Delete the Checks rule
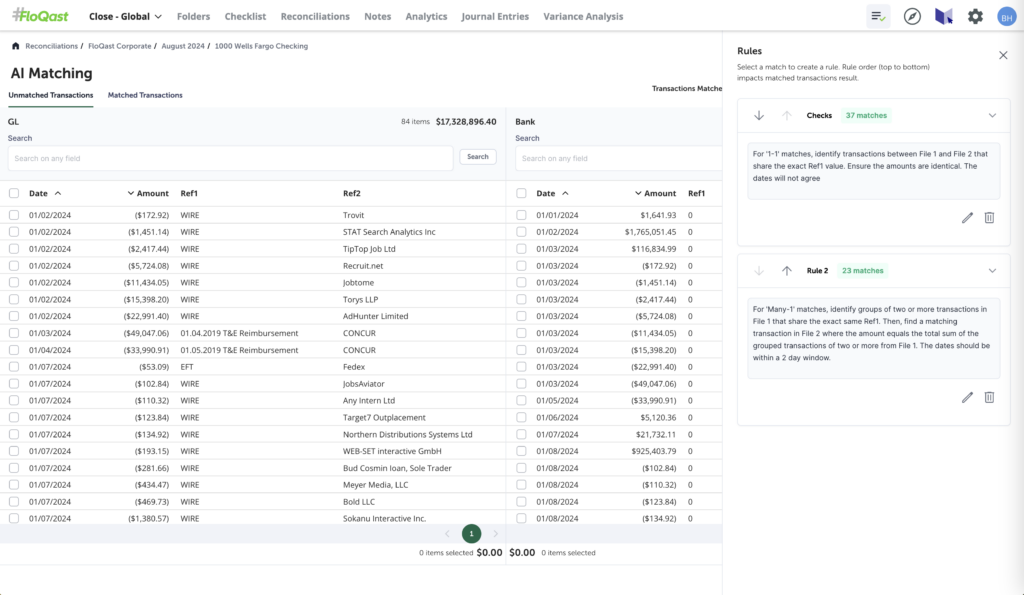The height and width of the screenshot is (595, 1024). 989,217
